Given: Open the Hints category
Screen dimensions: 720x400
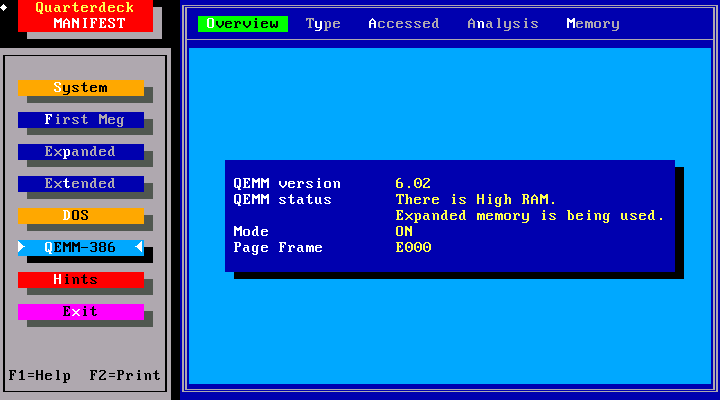Looking at the screenshot, I should pyautogui.click(x=81, y=280).
